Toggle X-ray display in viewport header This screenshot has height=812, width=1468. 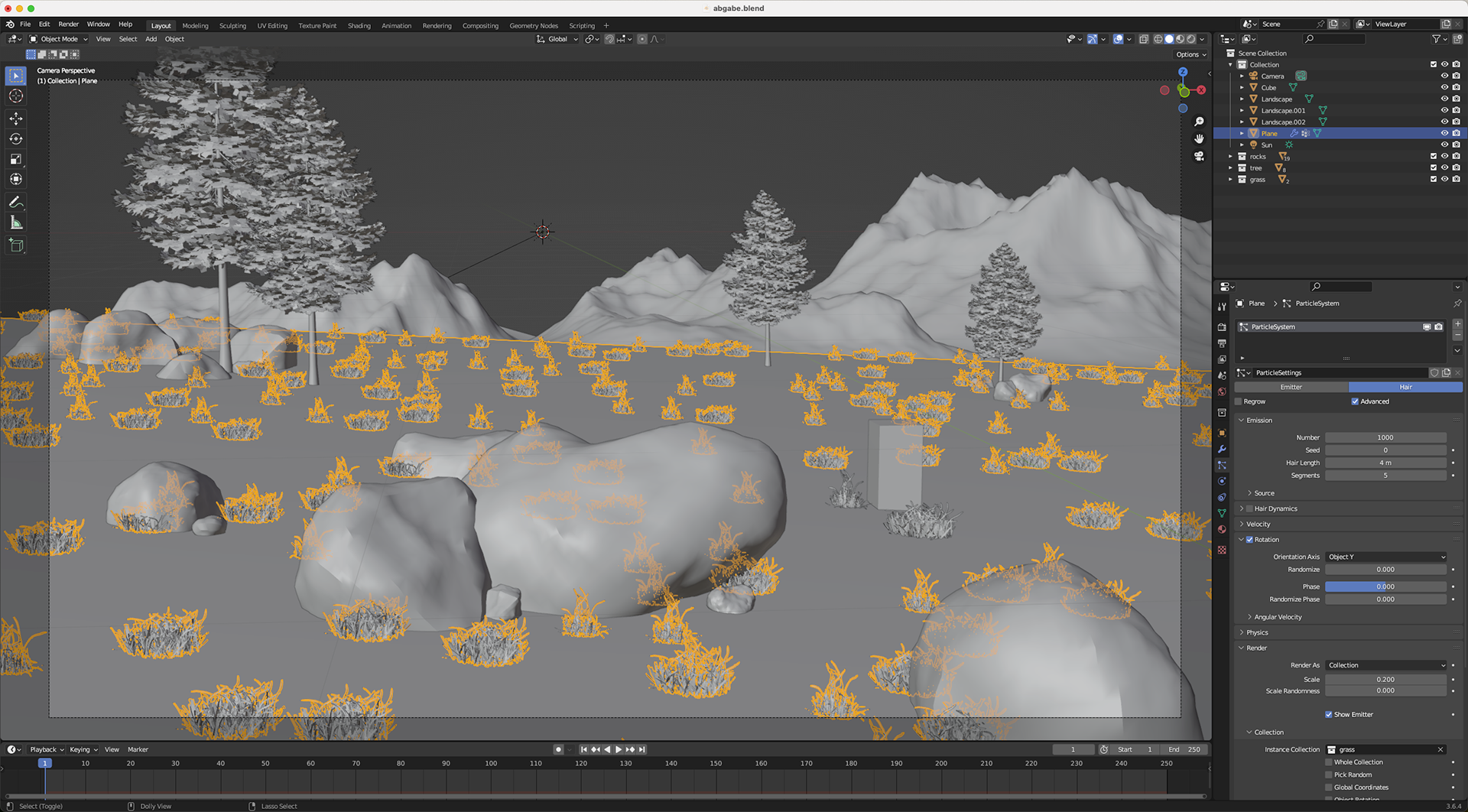click(1144, 39)
